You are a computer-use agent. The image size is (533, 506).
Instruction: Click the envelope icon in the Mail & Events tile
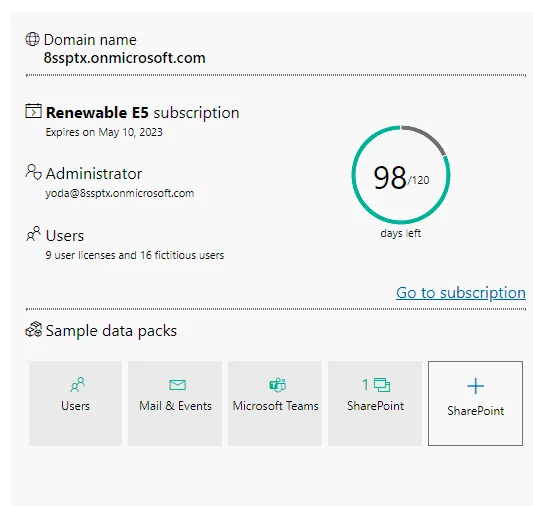click(x=177, y=385)
